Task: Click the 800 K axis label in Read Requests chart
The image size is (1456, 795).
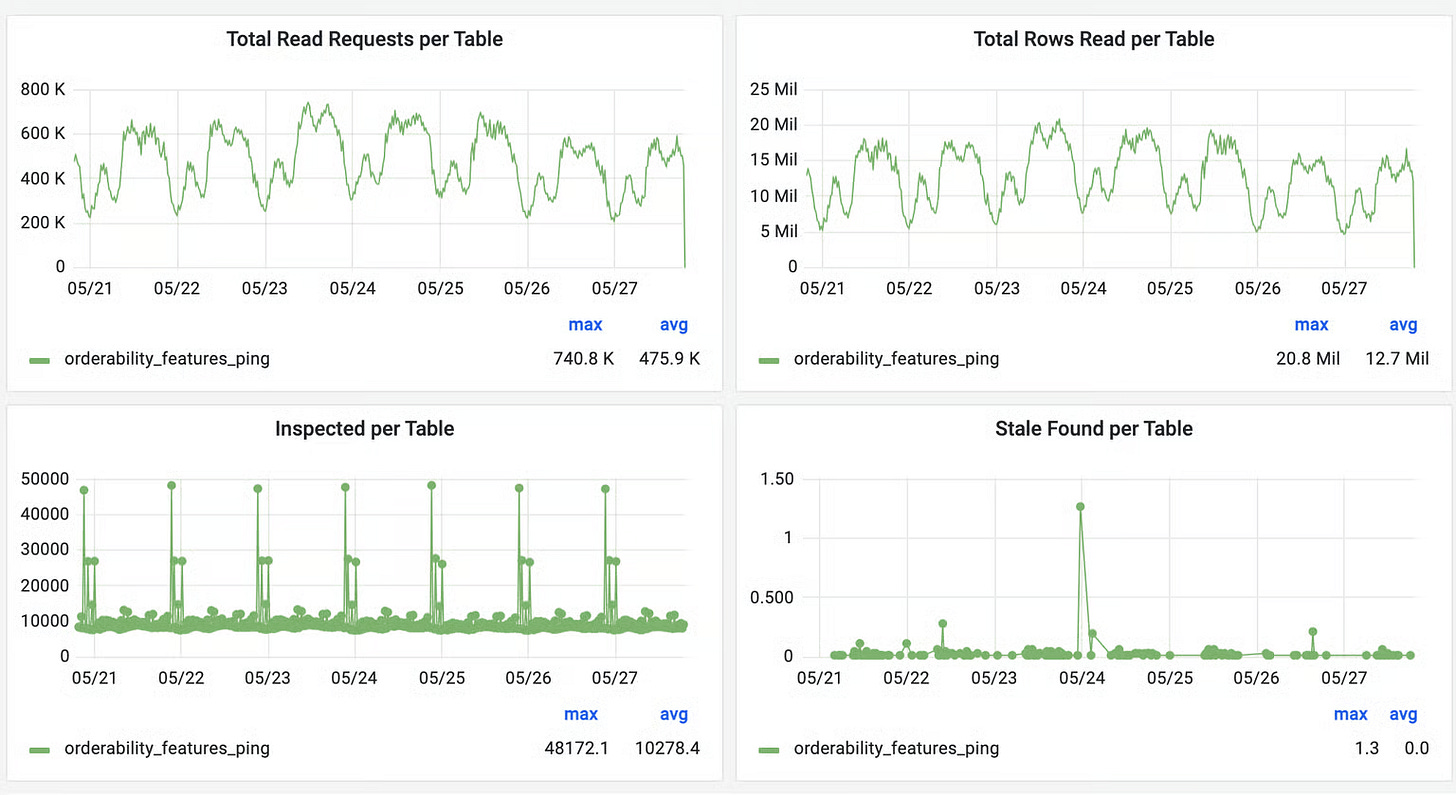Action: pyautogui.click(x=43, y=90)
